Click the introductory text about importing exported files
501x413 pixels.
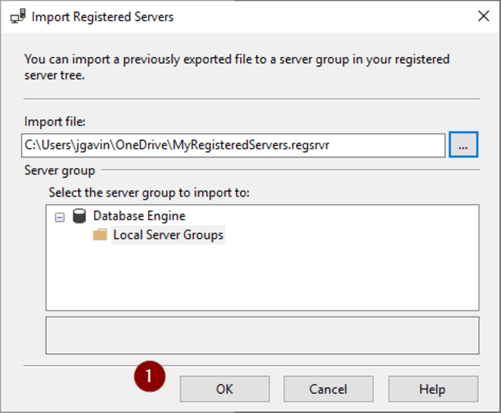(237, 67)
